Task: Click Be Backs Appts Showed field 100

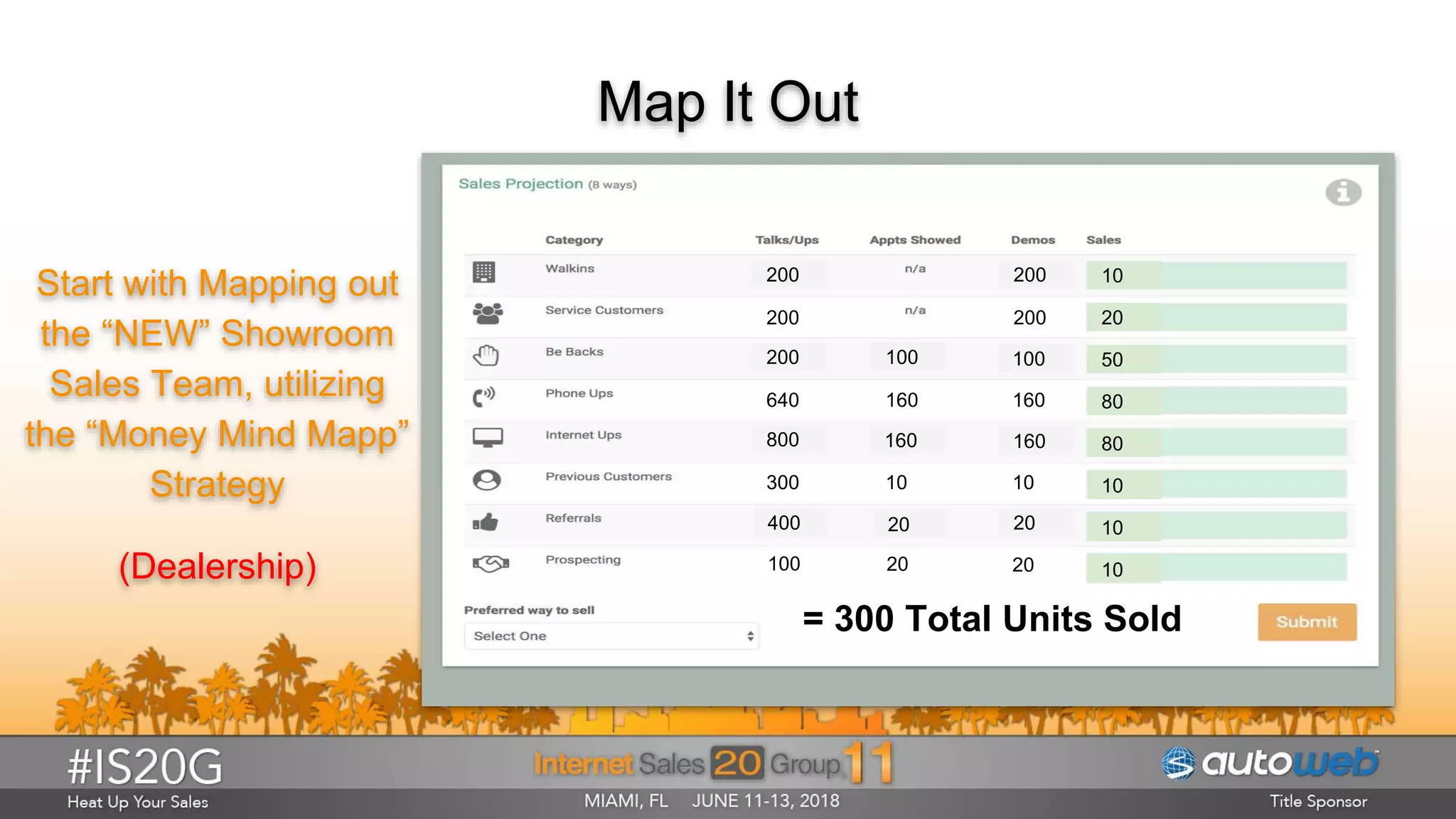Action: pos(908,357)
